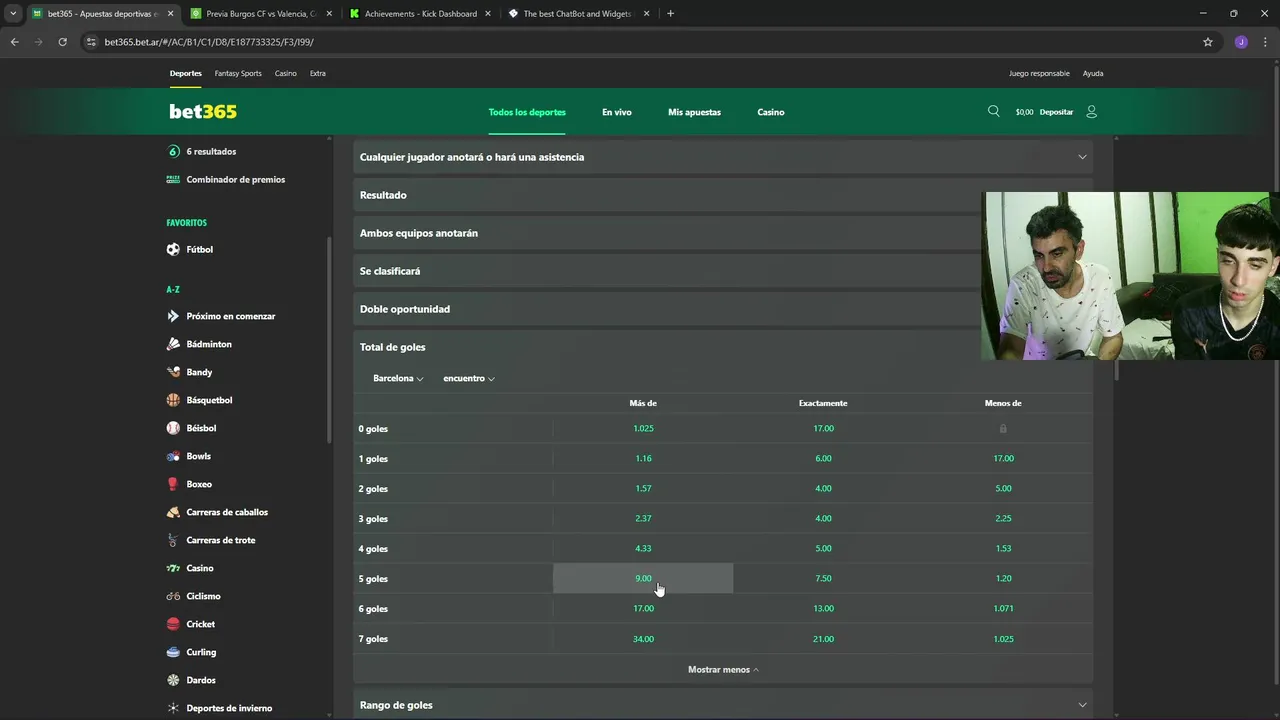Go back with browser back arrow
The height and width of the screenshot is (720, 1280).
click(x=14, y=42)
